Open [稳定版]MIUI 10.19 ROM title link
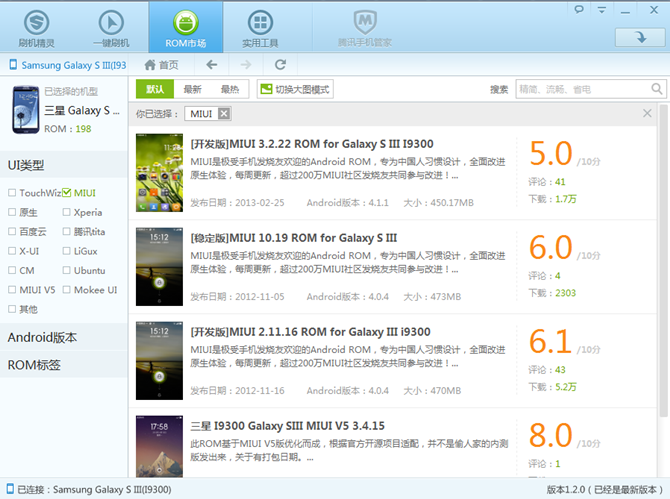 pyautogui.click(x=294, y=238)
